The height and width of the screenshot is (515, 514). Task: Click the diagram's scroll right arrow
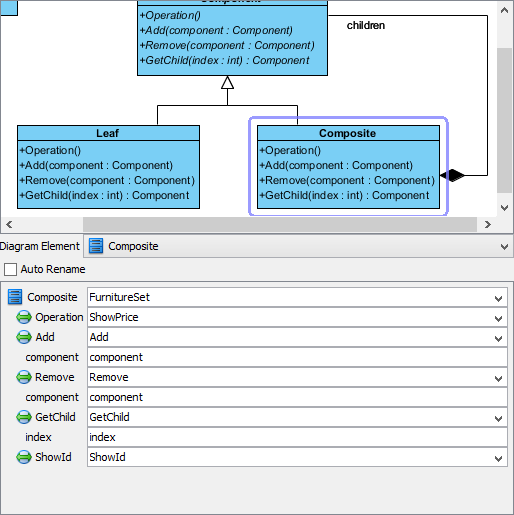click(x=488, y=224)
